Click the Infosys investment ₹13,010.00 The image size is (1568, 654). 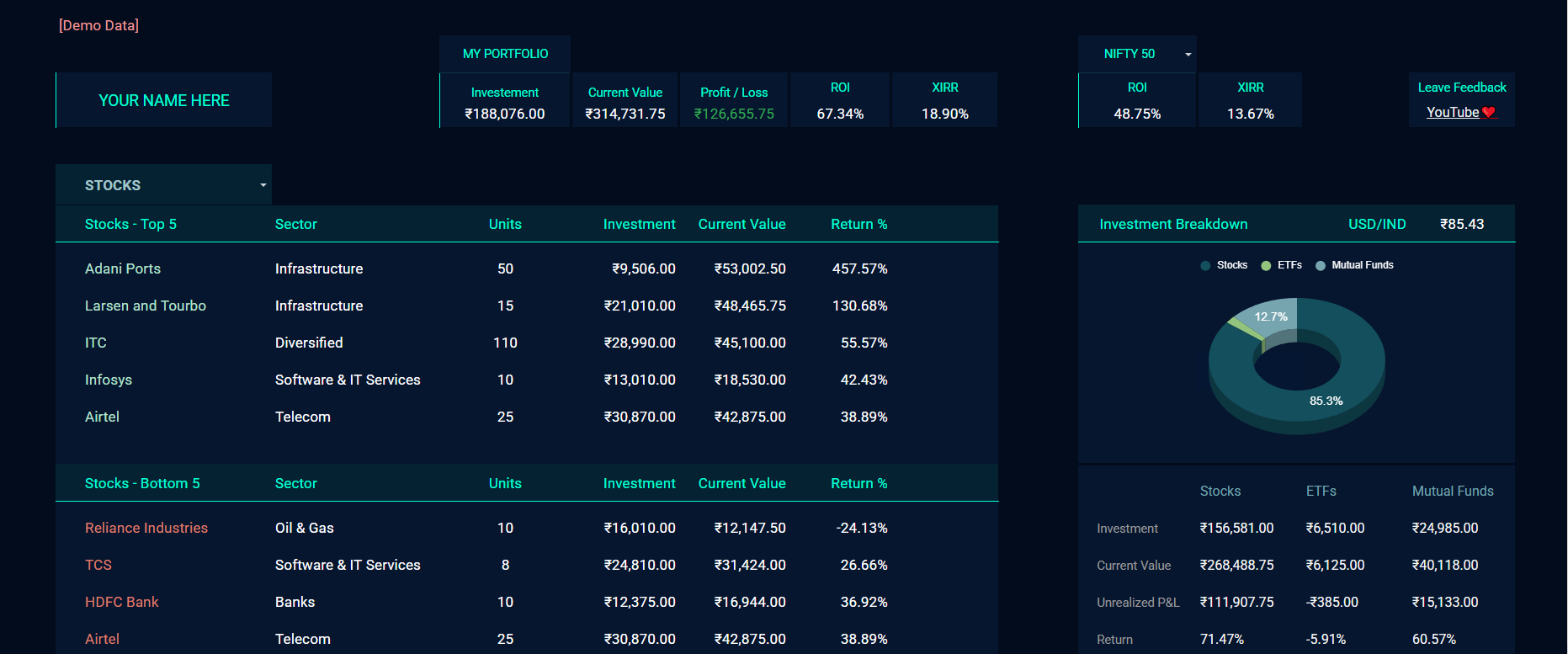point(640,380)
